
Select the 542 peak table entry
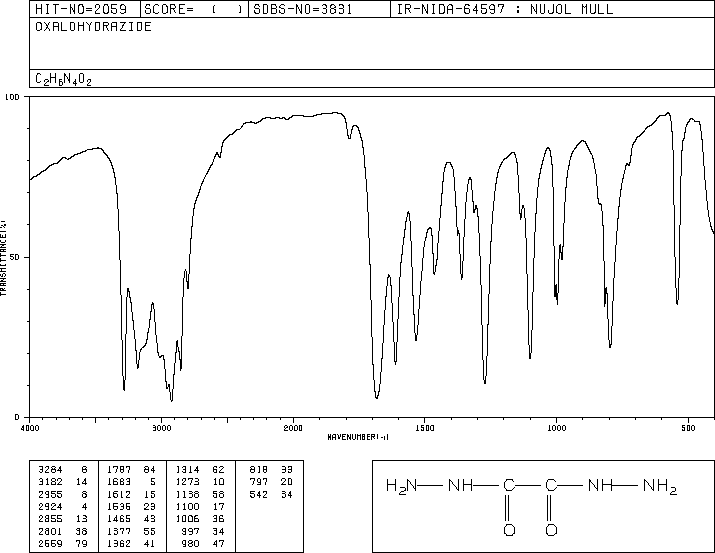point(271,494)
